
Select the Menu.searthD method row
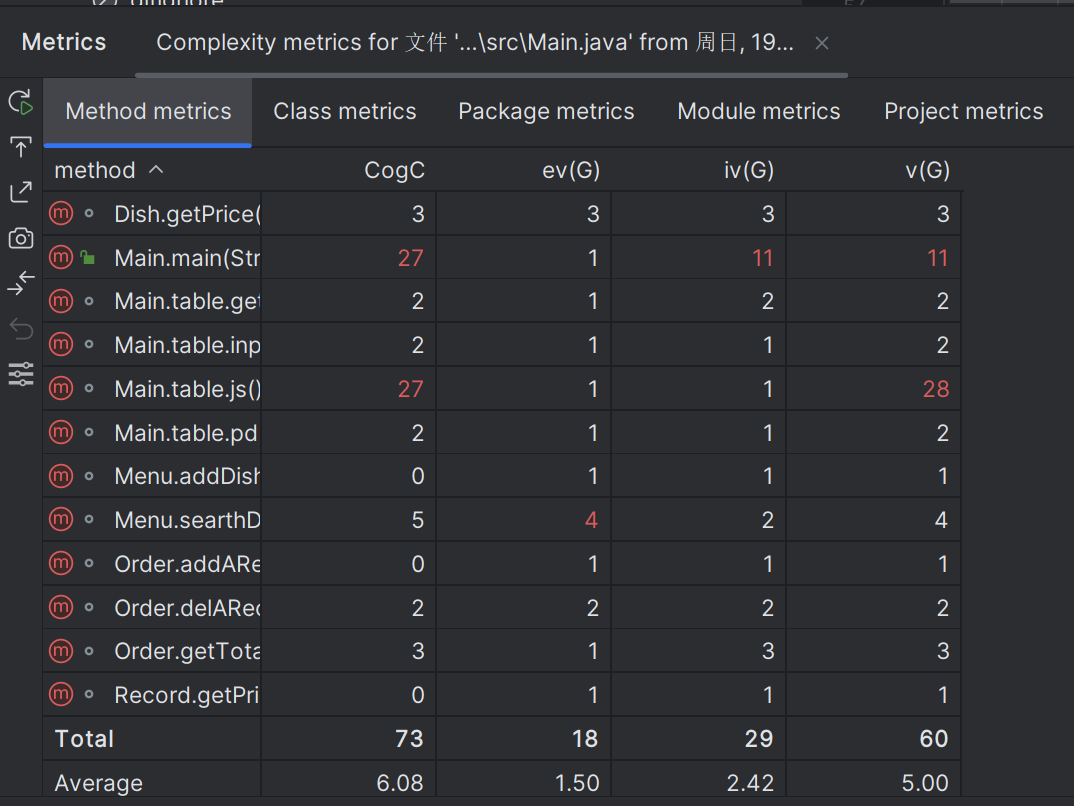point(187,520)
